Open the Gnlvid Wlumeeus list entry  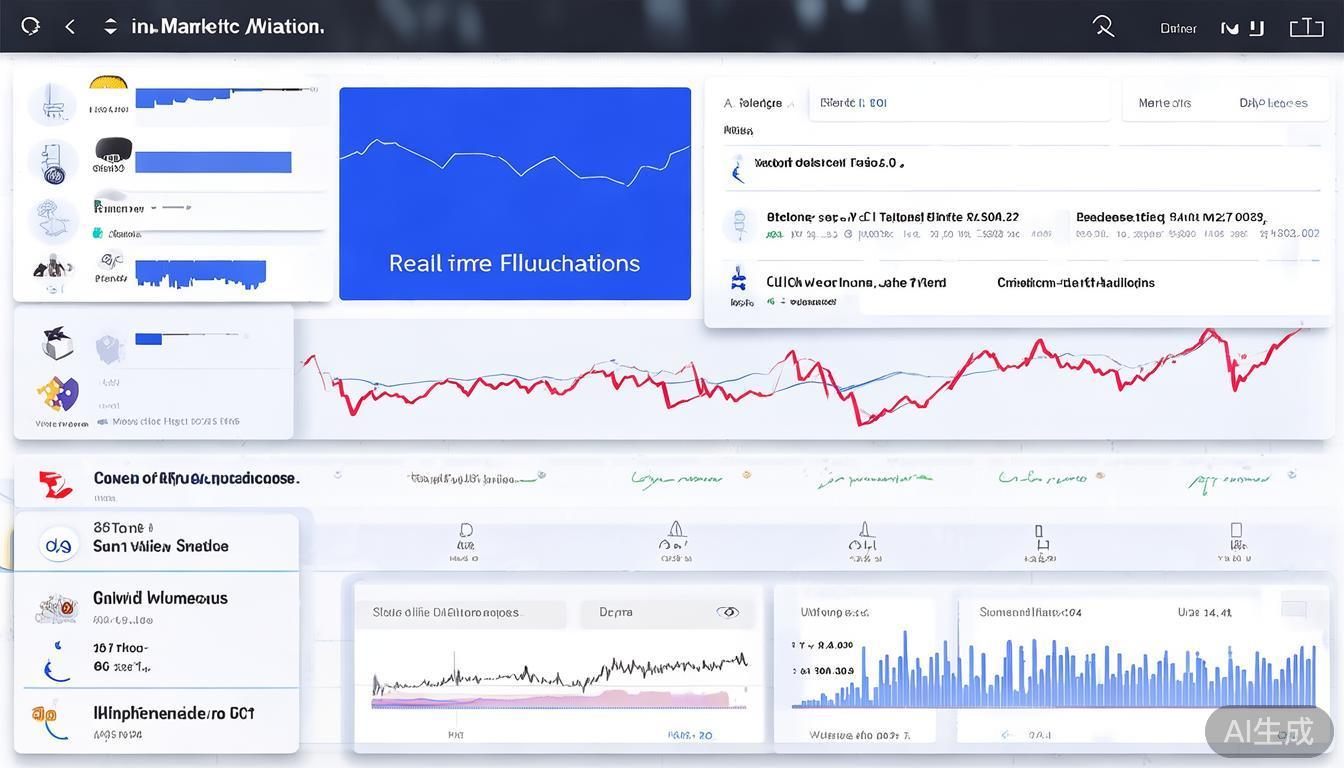pyautogui.click(x=160, y=599)
